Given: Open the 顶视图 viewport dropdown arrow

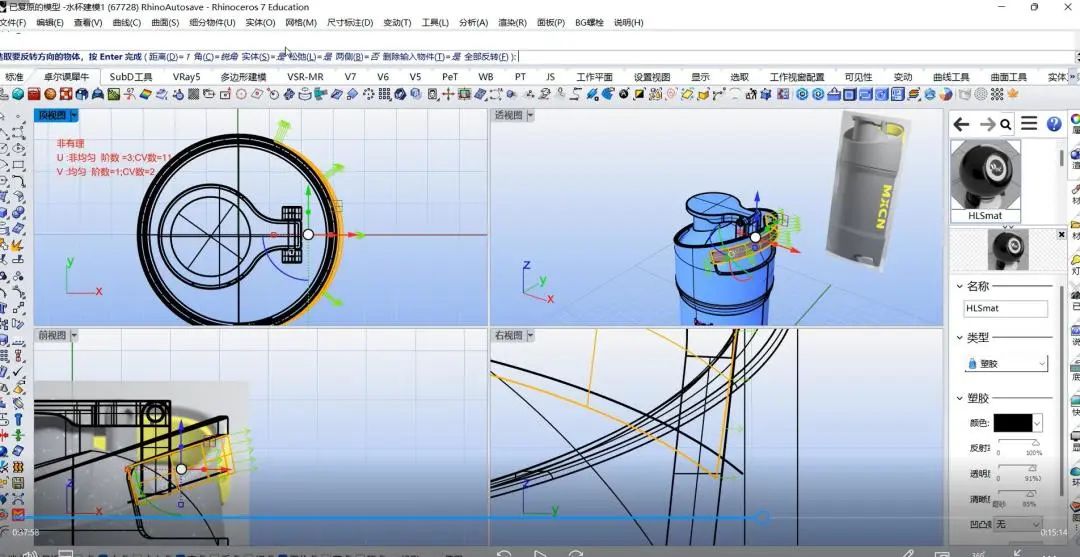Looking at the screenshot, I should coord(73,116).
